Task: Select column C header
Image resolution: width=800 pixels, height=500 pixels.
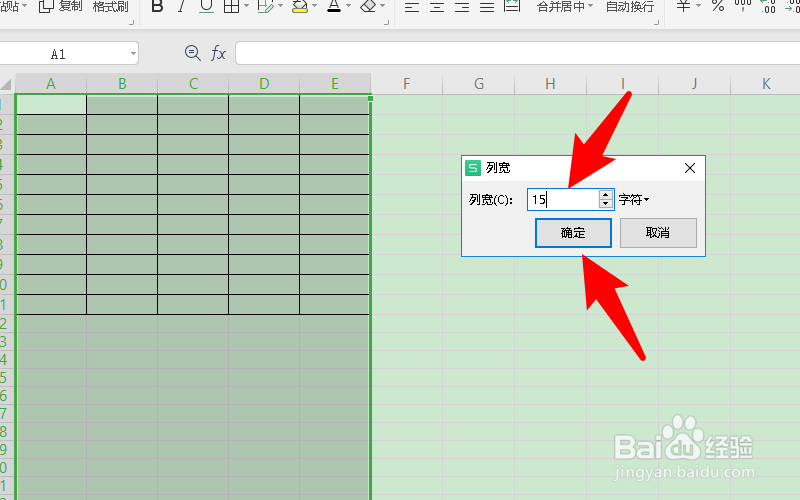Action: [x=193, y=84]
